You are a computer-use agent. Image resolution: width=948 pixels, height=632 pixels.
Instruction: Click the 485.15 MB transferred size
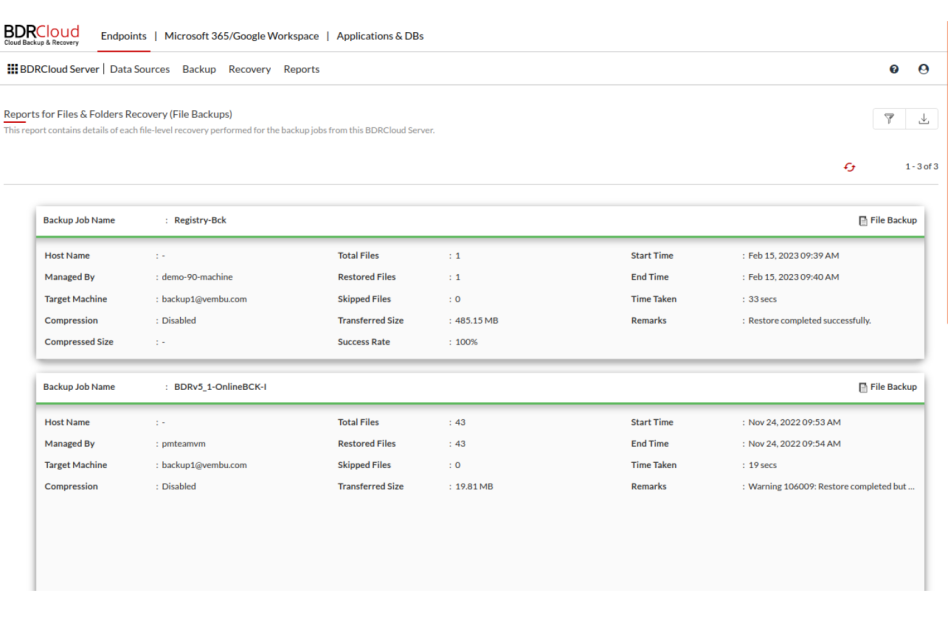(x=476, y=321)
